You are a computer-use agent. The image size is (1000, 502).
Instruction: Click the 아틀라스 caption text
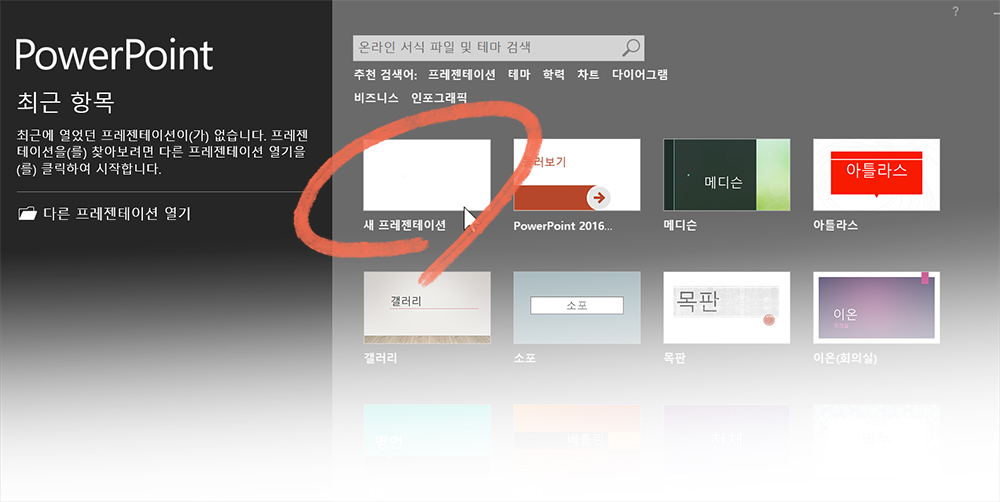835,225
